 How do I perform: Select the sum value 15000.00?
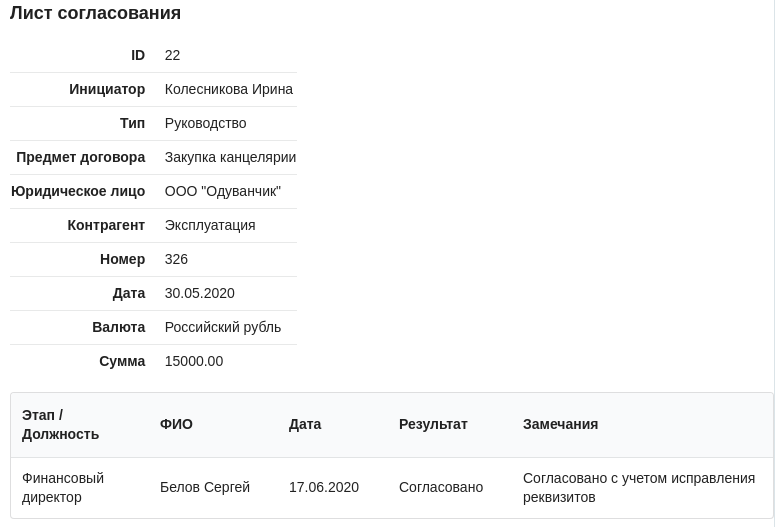pyautogui.click(x=194, y=361)
